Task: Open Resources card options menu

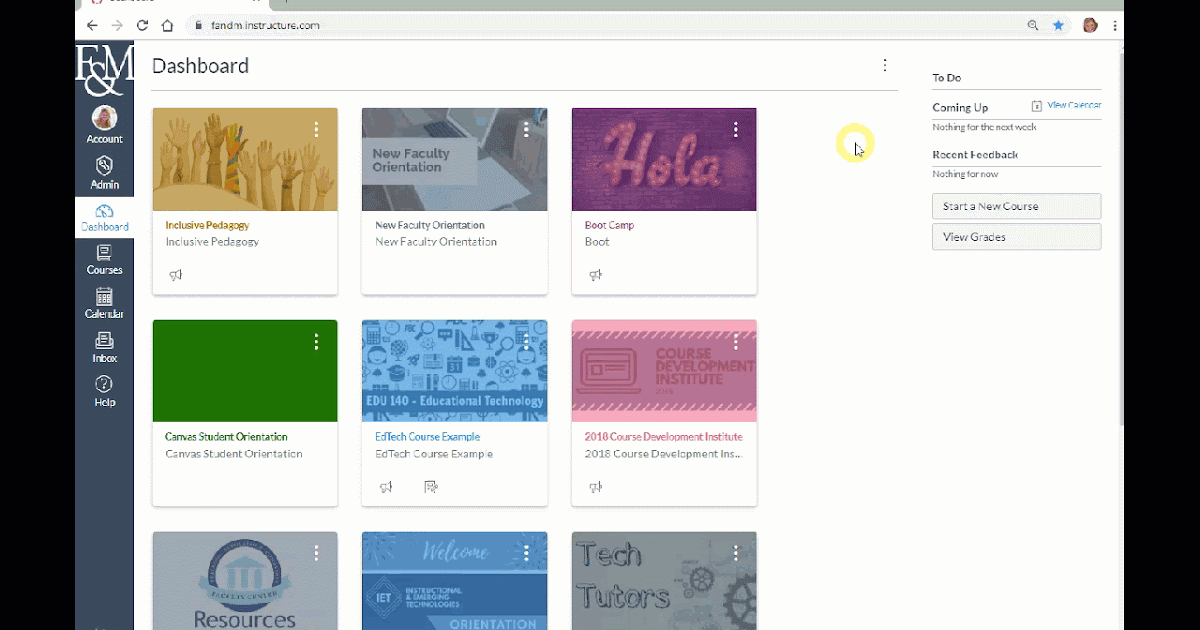Action: click(316, 553)
